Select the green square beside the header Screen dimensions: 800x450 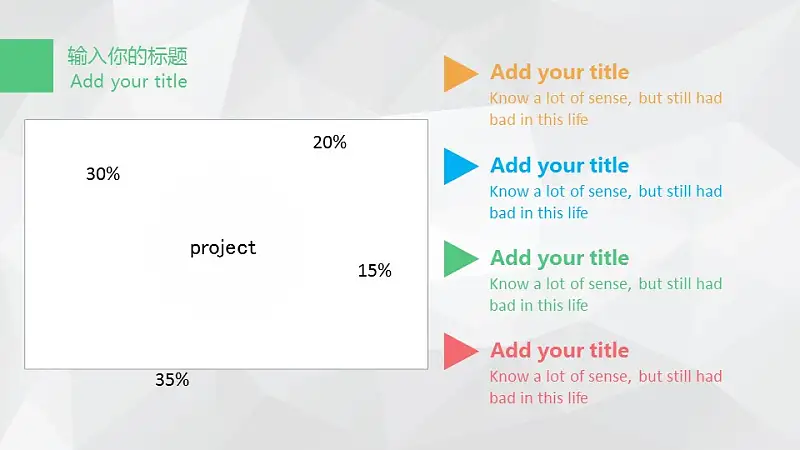pyautogui.click(x=27, y=66)
